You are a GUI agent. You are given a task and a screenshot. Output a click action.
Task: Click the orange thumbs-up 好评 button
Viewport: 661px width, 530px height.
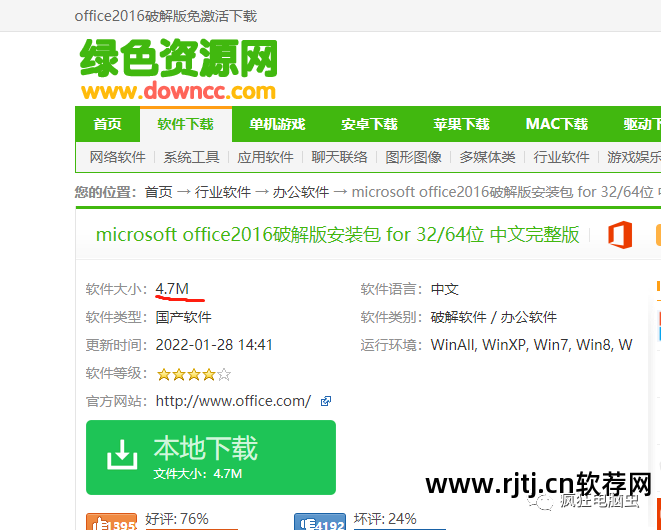coord(111,522)
